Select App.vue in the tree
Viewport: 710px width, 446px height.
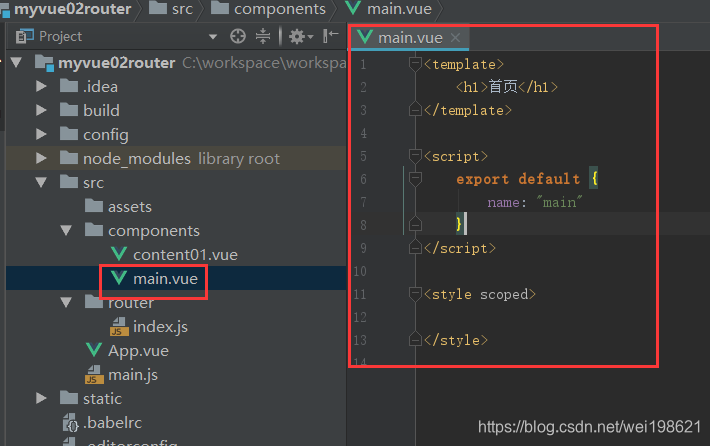138,350
